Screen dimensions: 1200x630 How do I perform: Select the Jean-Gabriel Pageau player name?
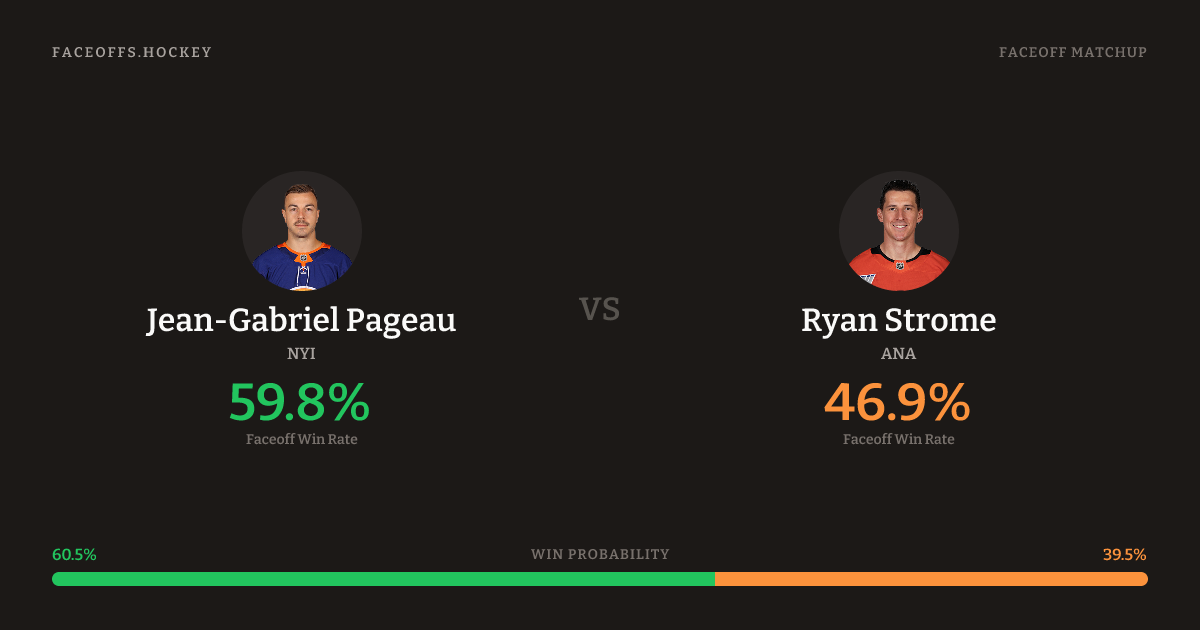coord(301,320)
